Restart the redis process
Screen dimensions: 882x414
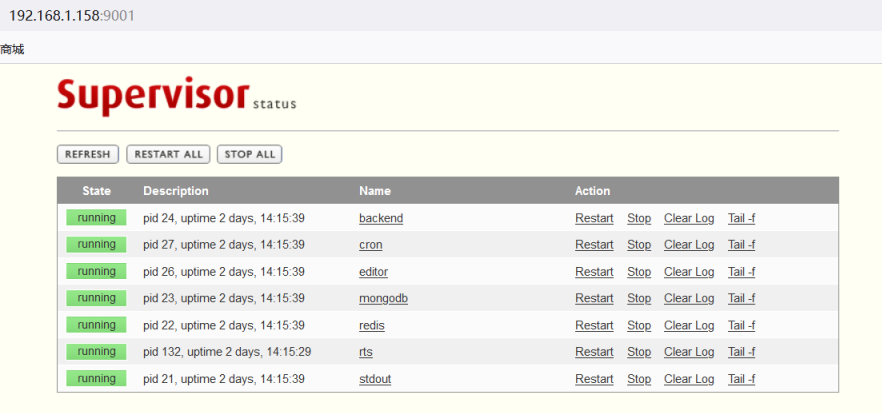tap(594, 326)
